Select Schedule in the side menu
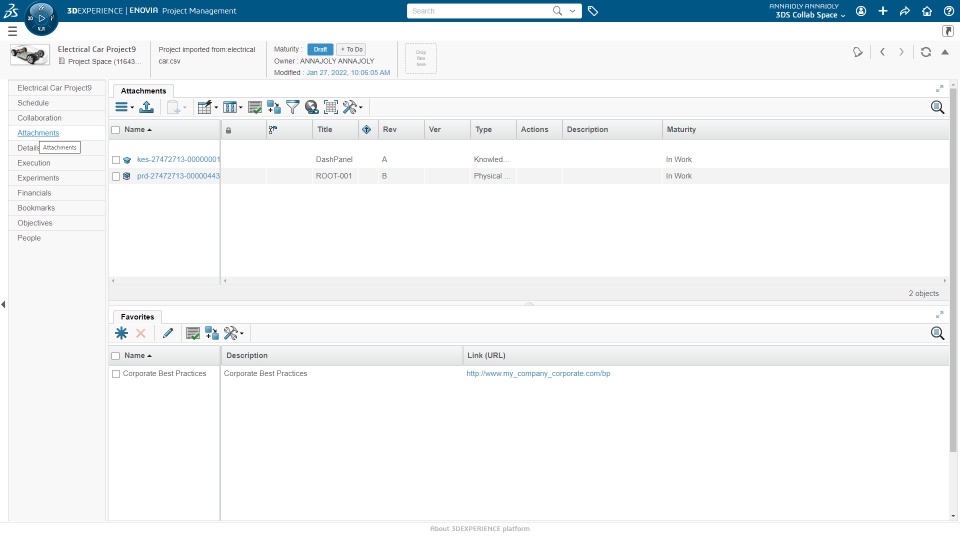This screenshot has height=540, width=960. 33,103
